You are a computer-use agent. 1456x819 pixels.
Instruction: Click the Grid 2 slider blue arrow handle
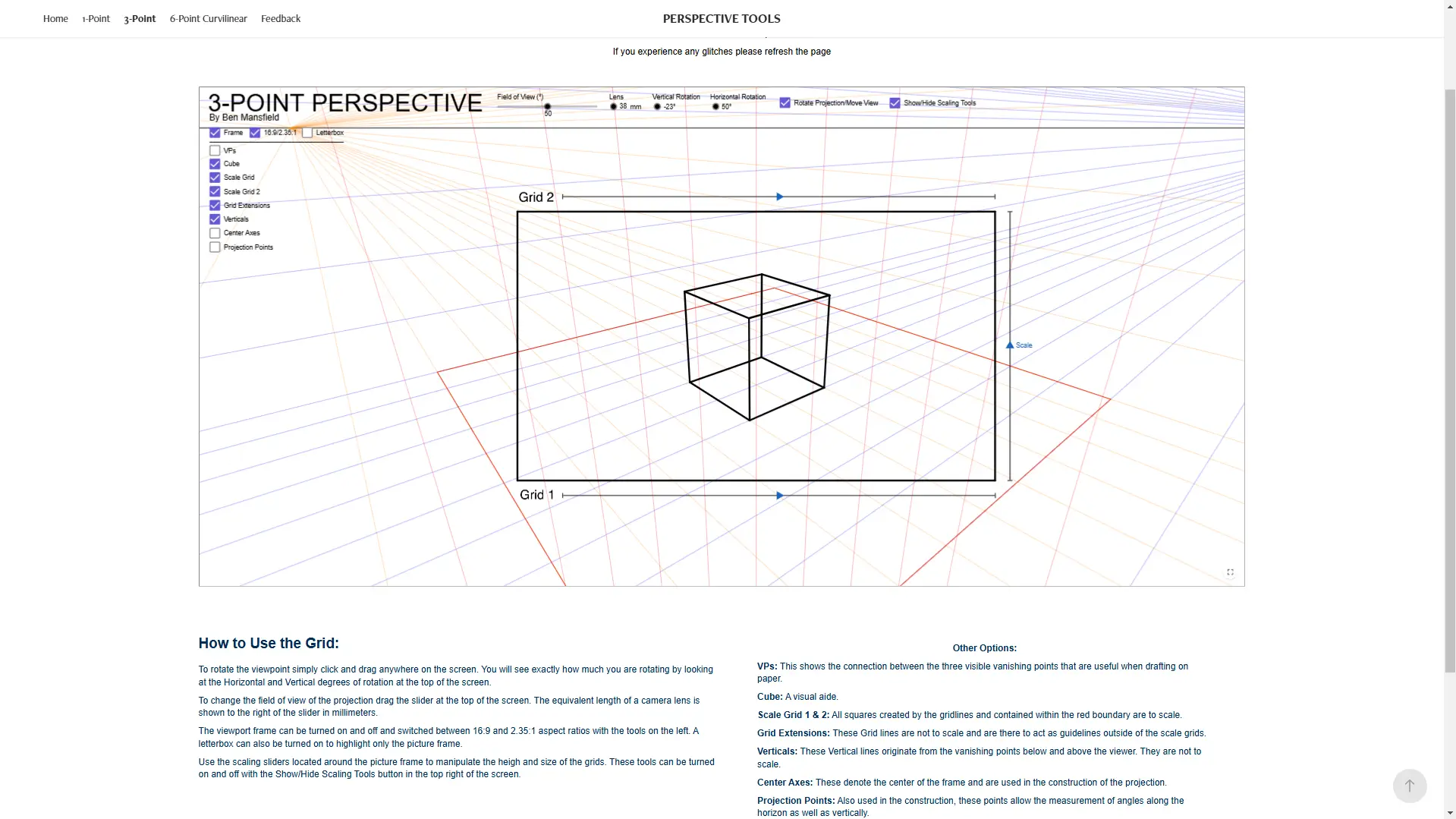(779, 197)
